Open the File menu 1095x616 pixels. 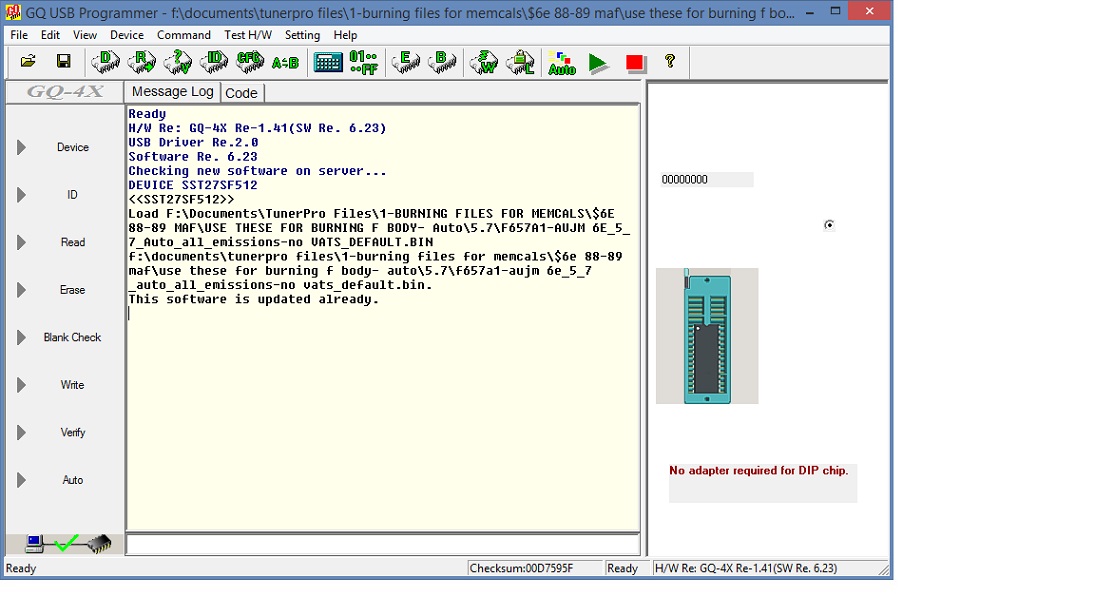click(x=19, y=35)
